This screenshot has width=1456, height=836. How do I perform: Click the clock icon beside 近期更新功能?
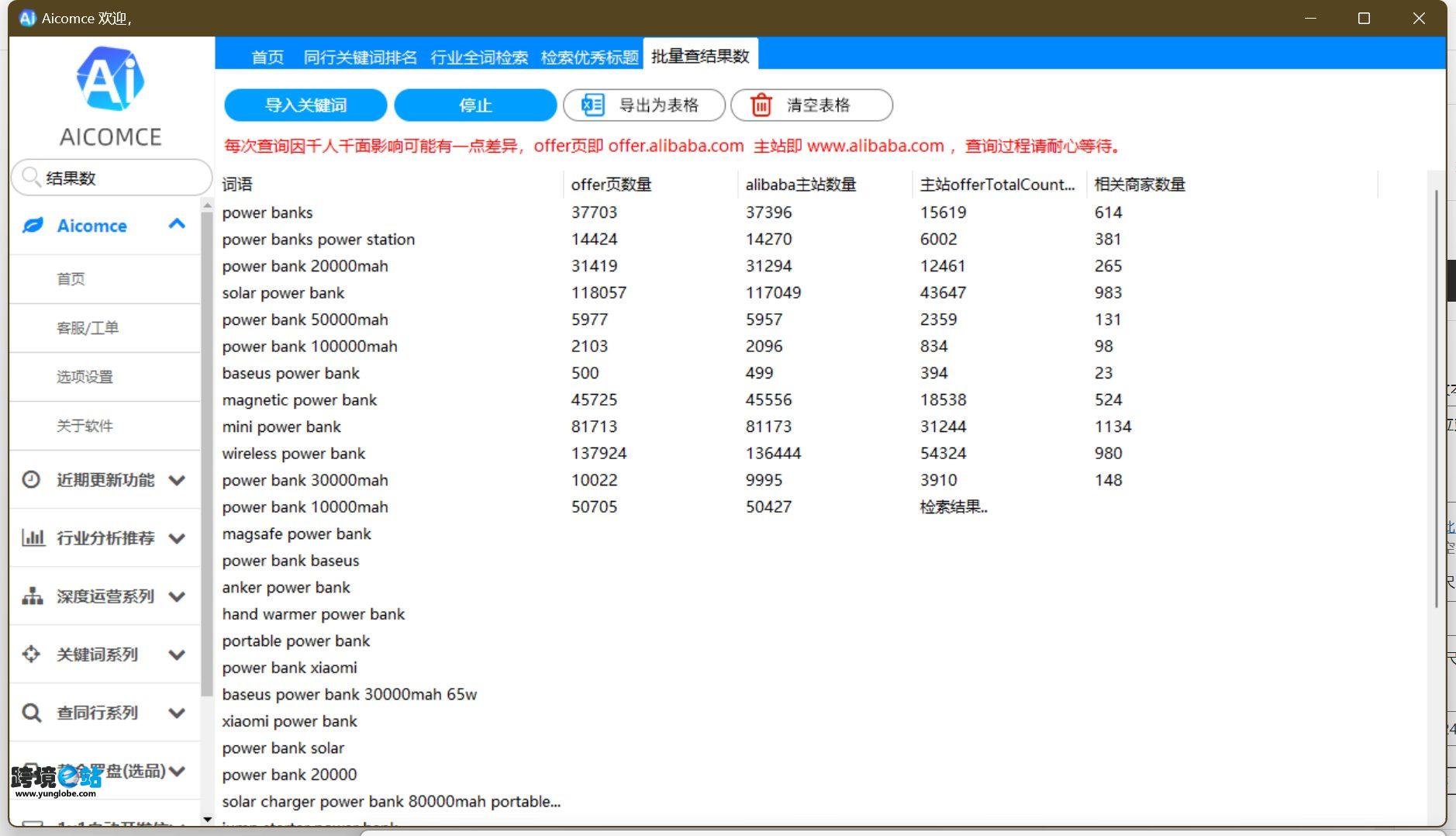pyautogui.click(x=31, y=479)
